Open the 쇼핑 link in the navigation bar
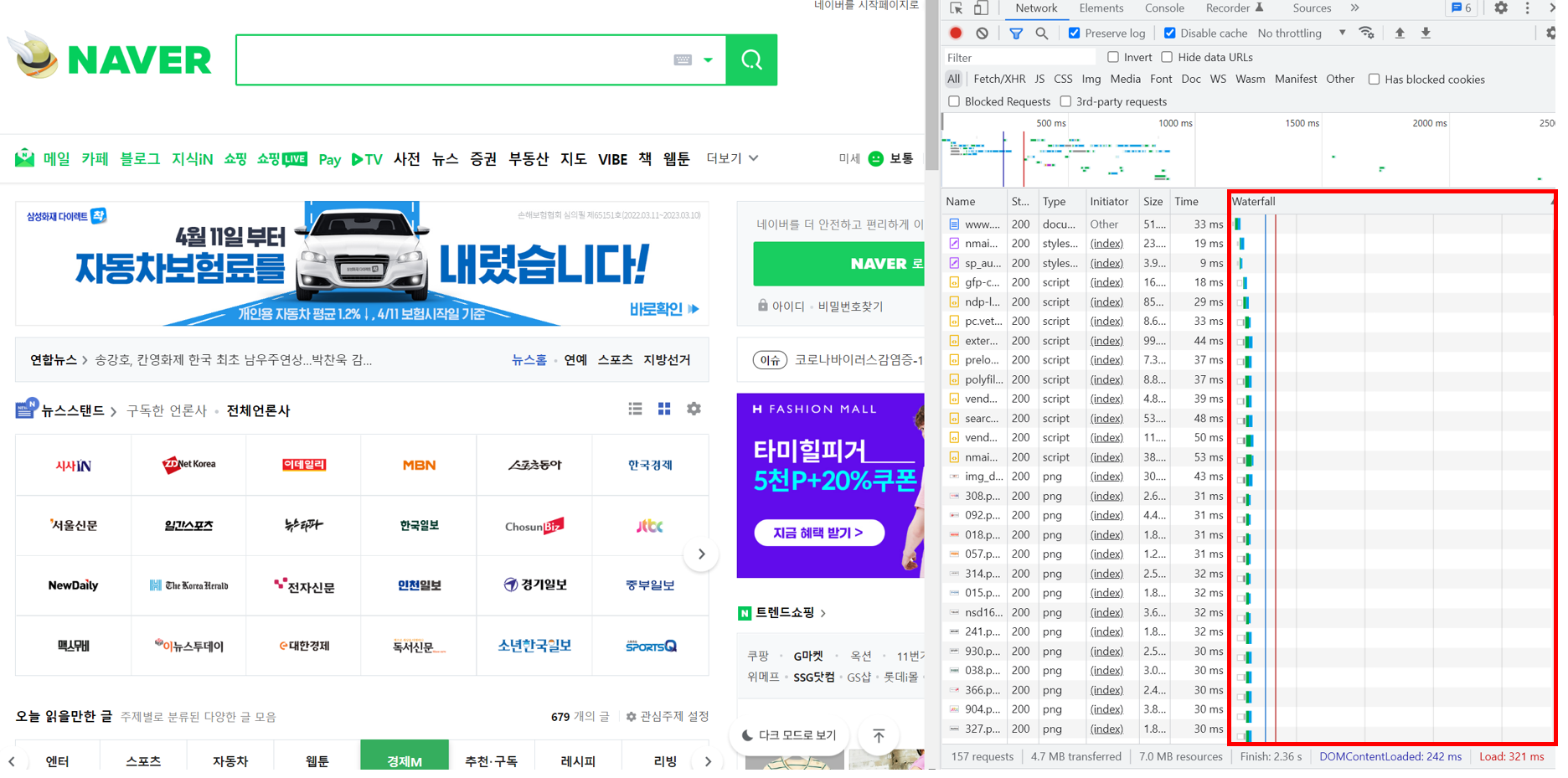 pyautogui.click(x=235, y=158)
